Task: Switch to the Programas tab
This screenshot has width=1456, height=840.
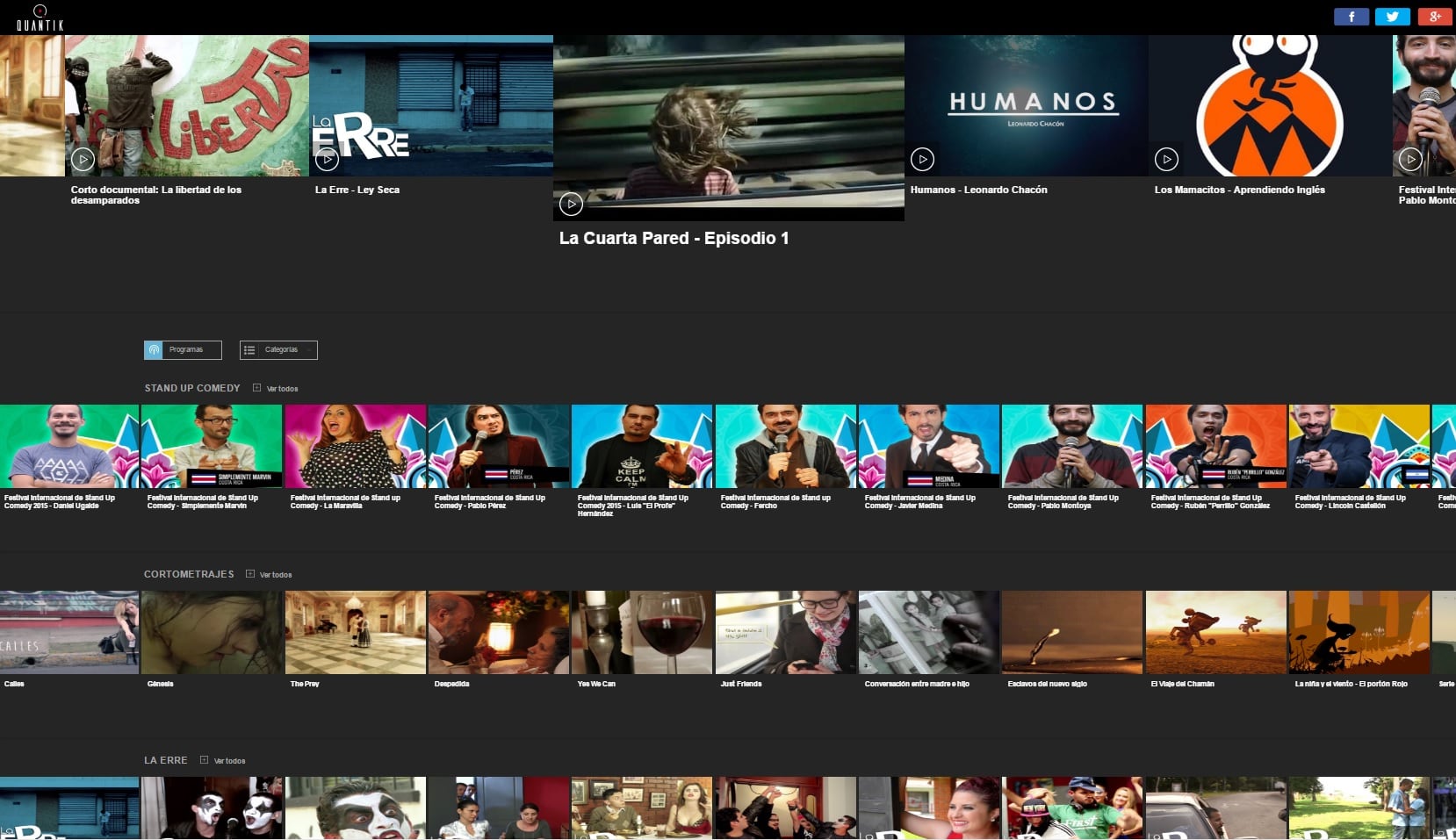Action: 183,350
